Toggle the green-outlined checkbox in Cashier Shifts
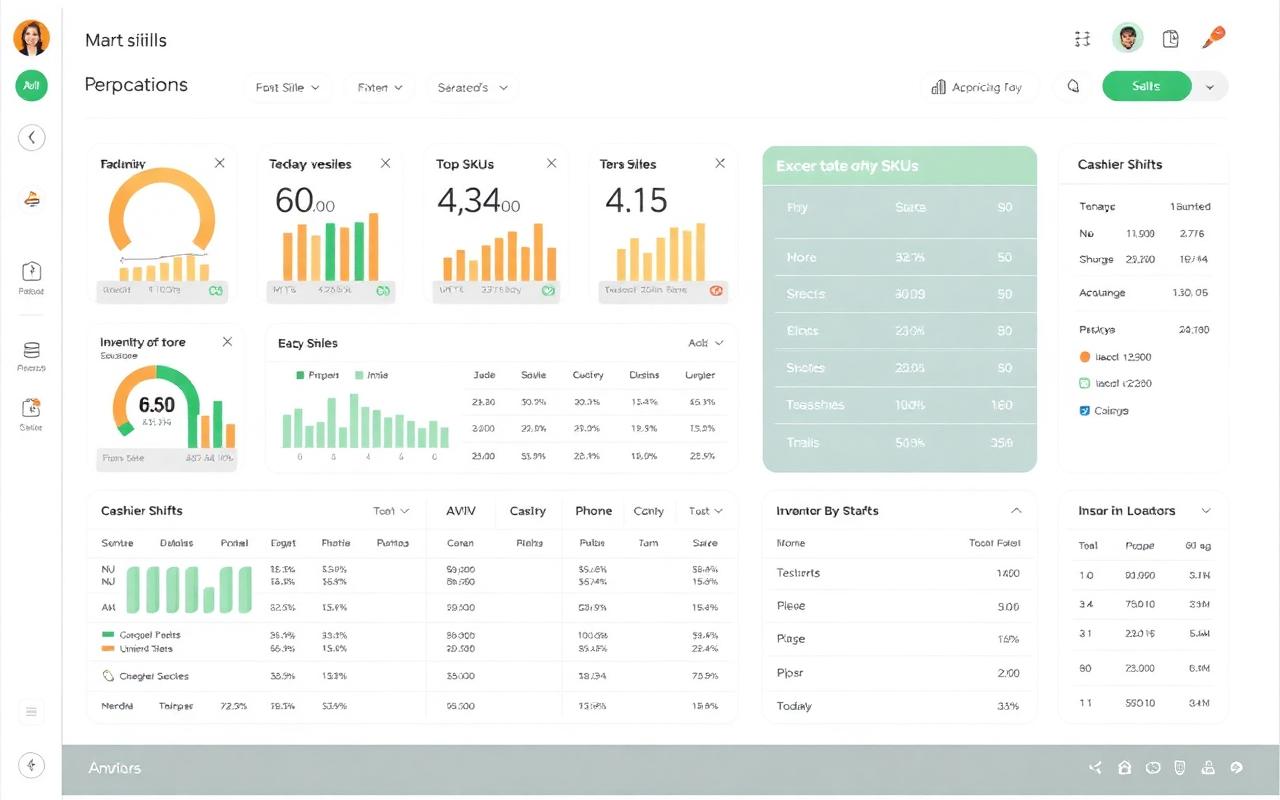 point(1085,383)
